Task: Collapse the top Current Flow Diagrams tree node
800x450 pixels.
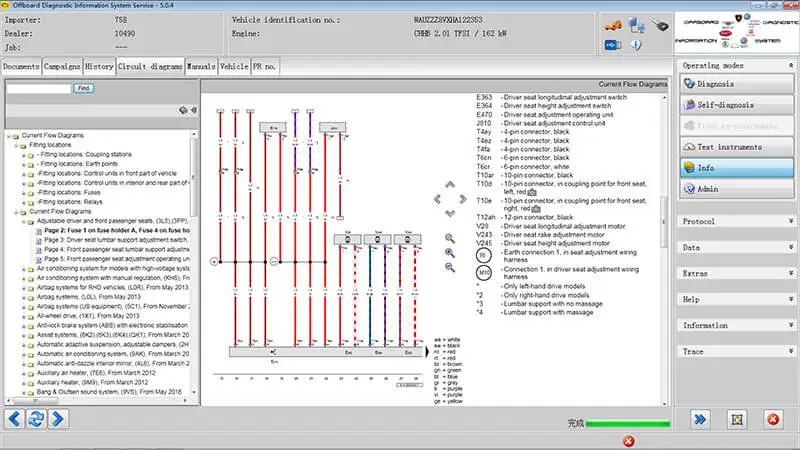Action: coord(9,136)
